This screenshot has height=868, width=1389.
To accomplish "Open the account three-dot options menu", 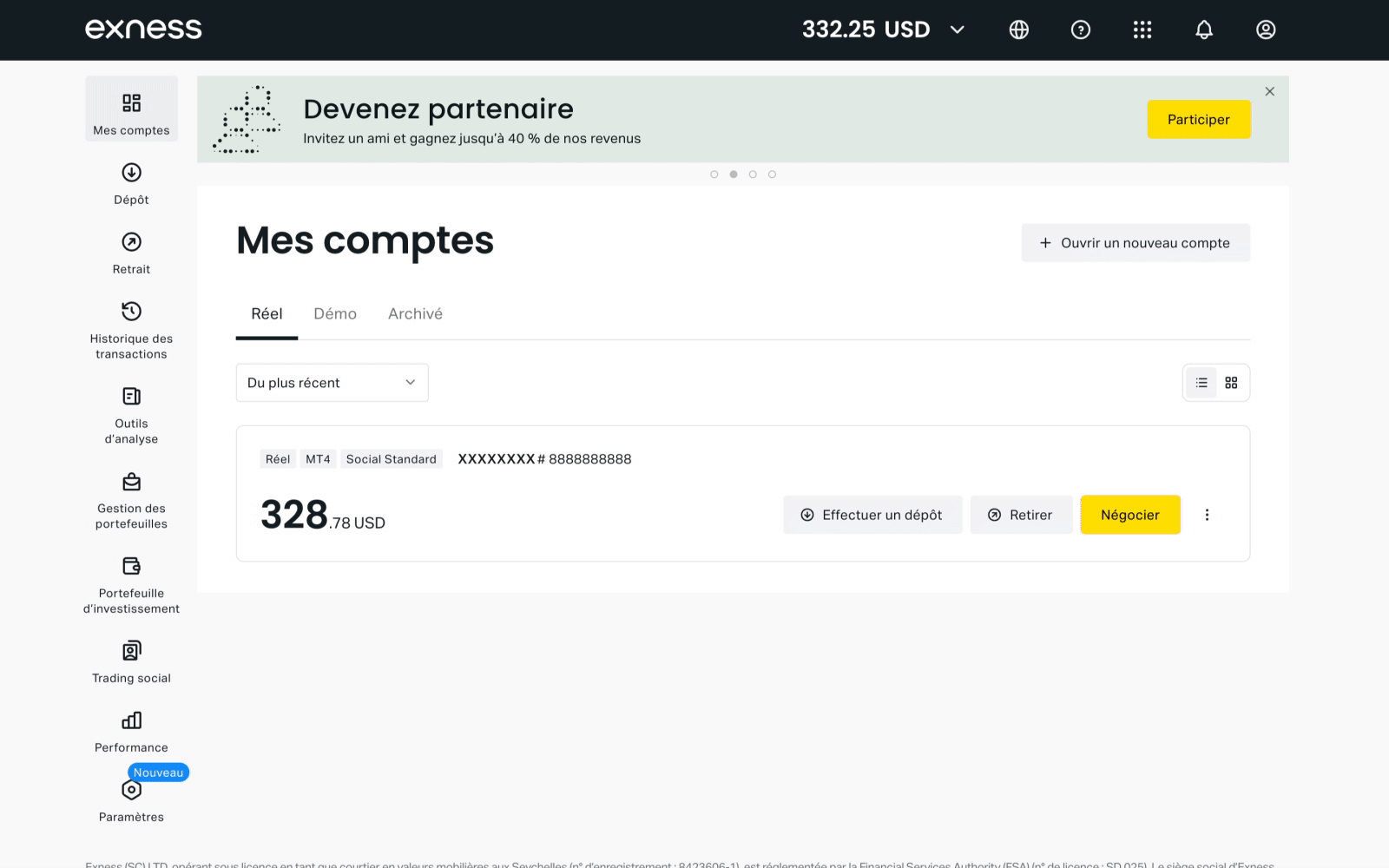I will (x=1207, y=515).
